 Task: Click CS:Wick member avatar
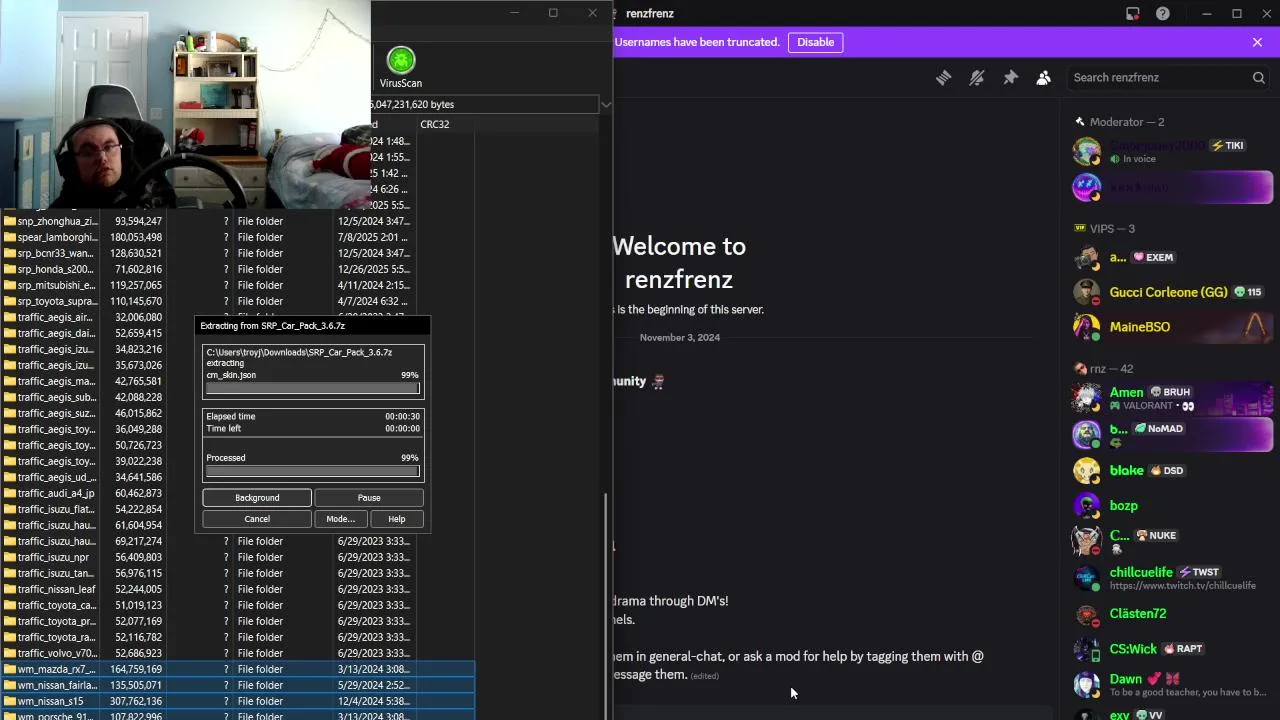point(1086,649)
